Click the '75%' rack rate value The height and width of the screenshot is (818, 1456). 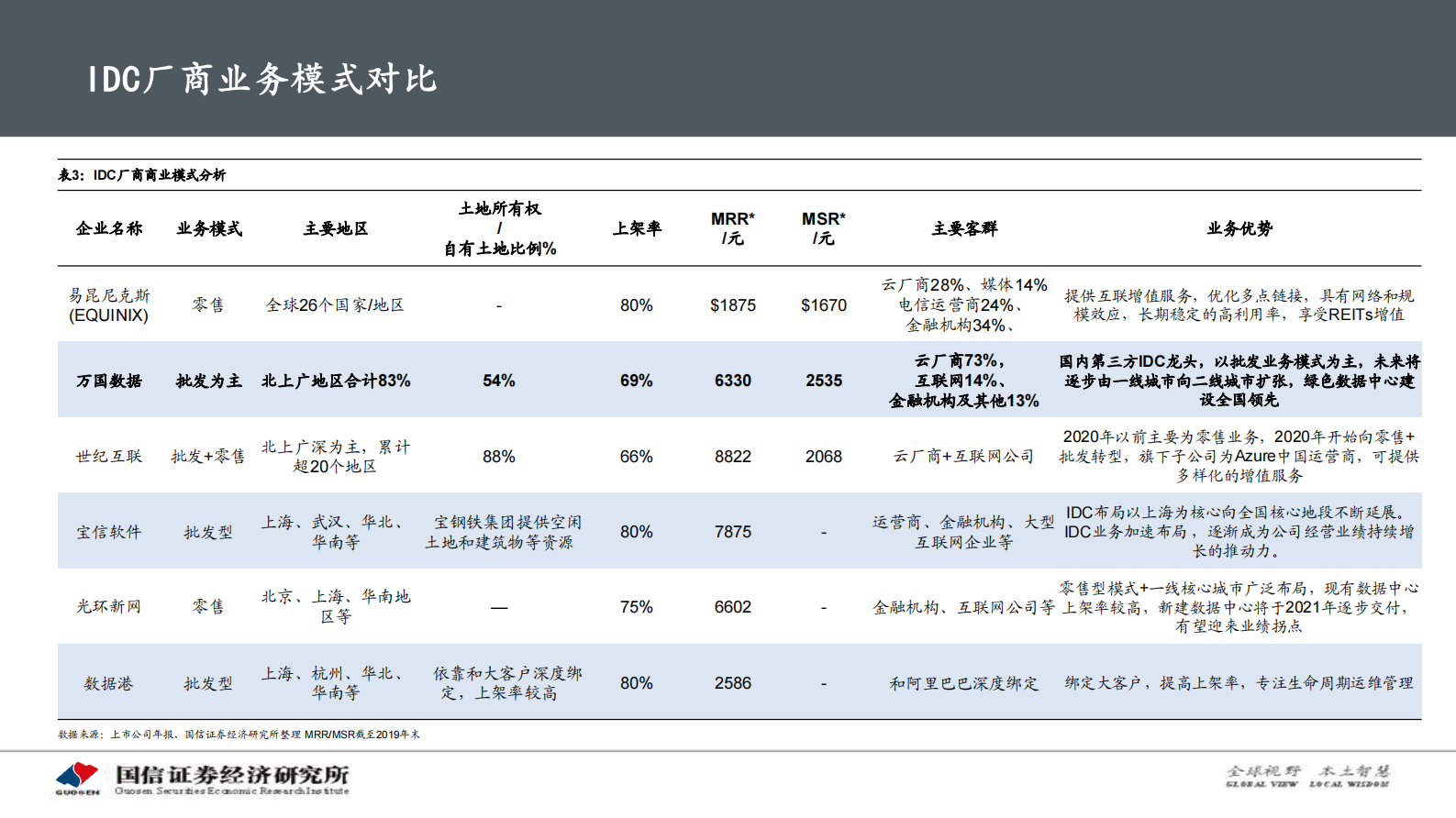(637, 607)
